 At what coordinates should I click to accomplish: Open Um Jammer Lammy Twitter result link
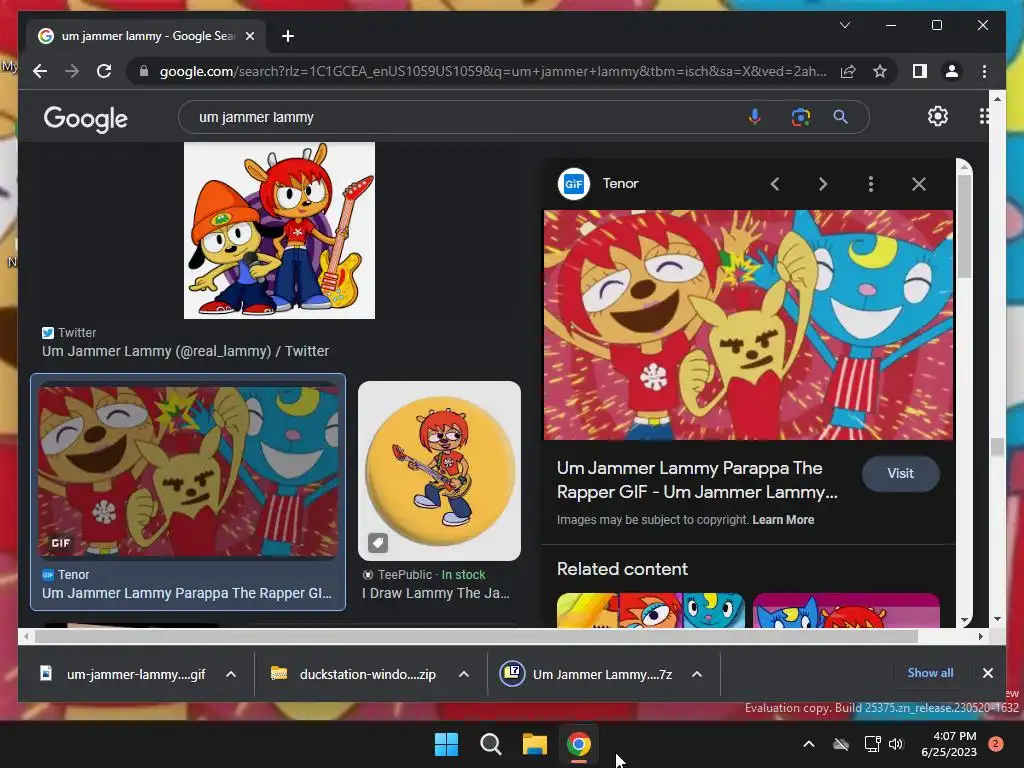tap(185, 351)
